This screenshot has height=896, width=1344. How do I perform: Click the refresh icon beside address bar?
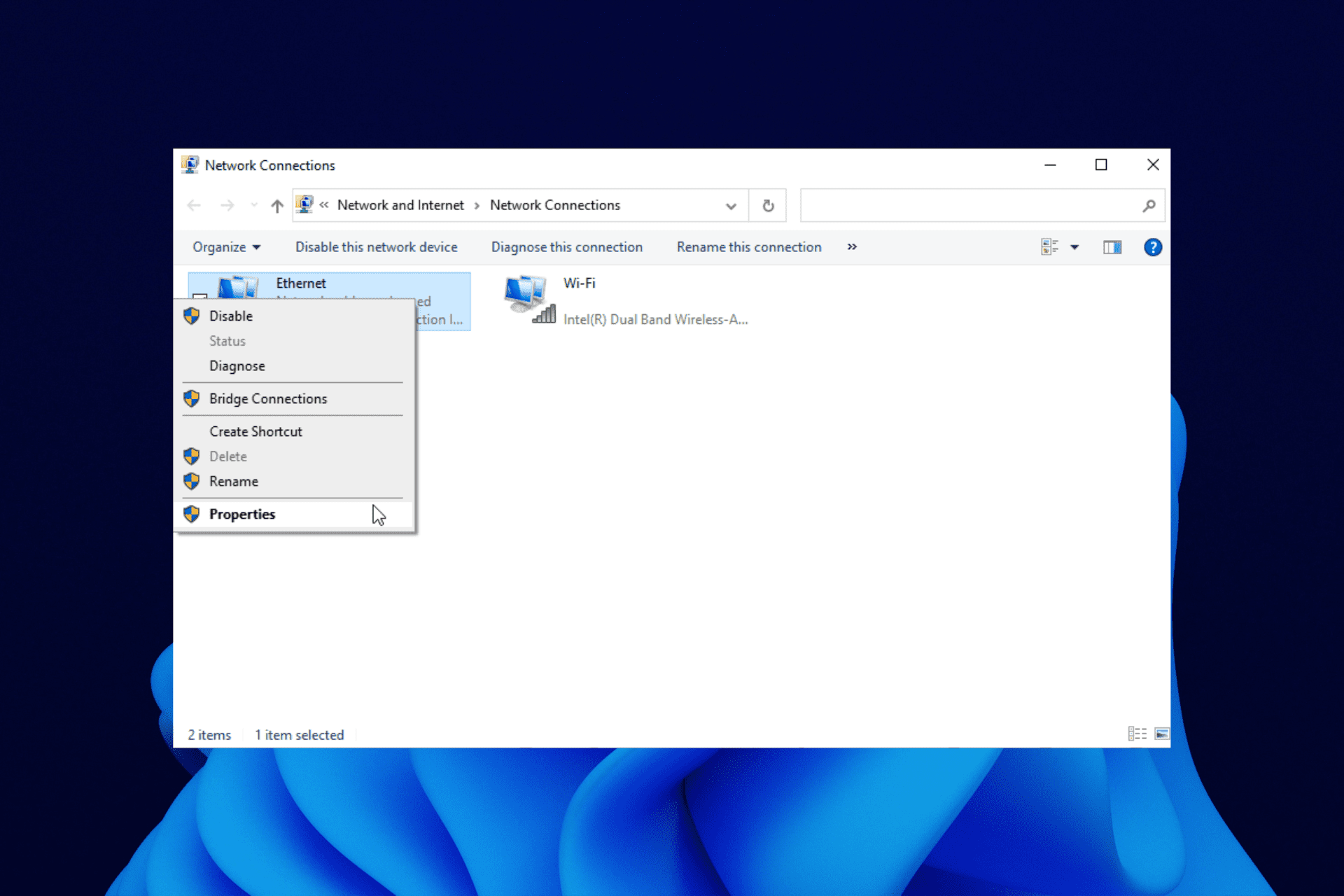[768, 206]
